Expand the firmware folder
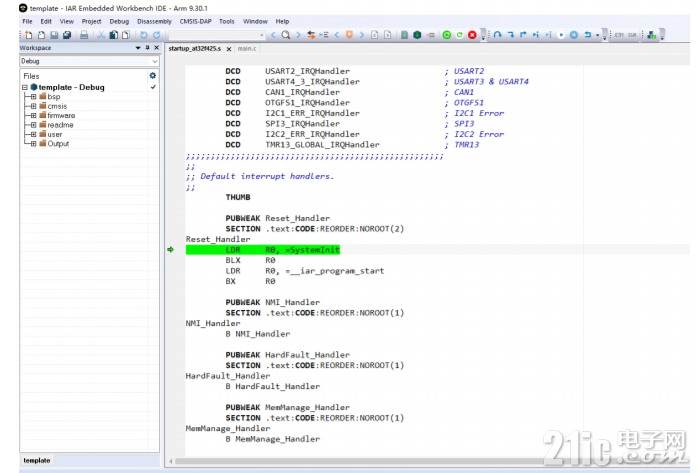The image size is (697, 473). click(33, 115)
